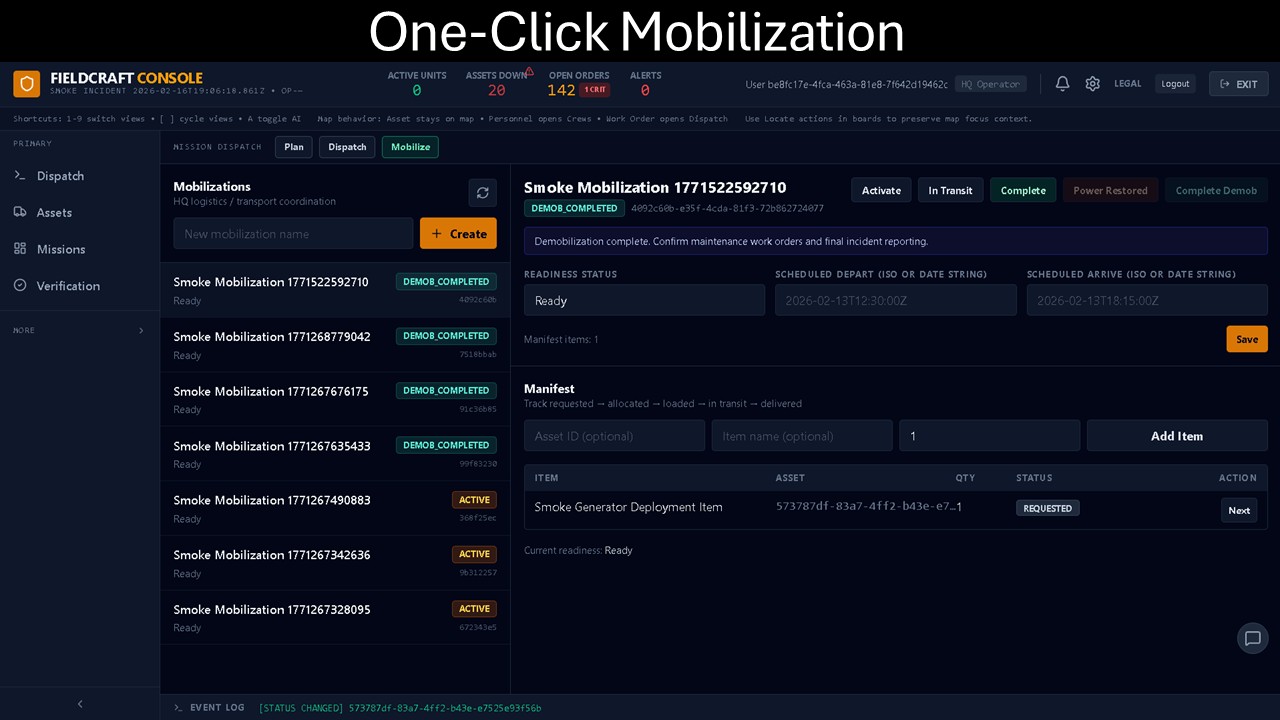
Task: Click the Missions grid icon in sidebar
Action: (20, 249)
